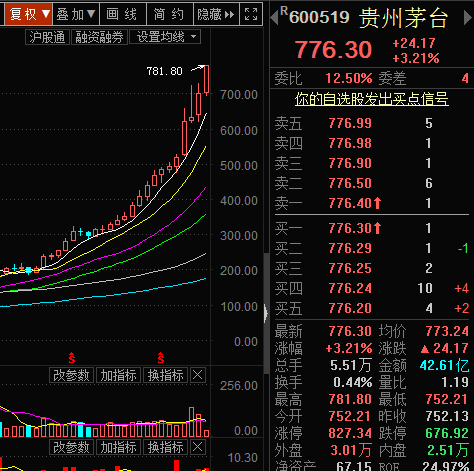Open the 叠加 overlay dropdown
Viewport: 474px width, 471px height.
[76, 14]
